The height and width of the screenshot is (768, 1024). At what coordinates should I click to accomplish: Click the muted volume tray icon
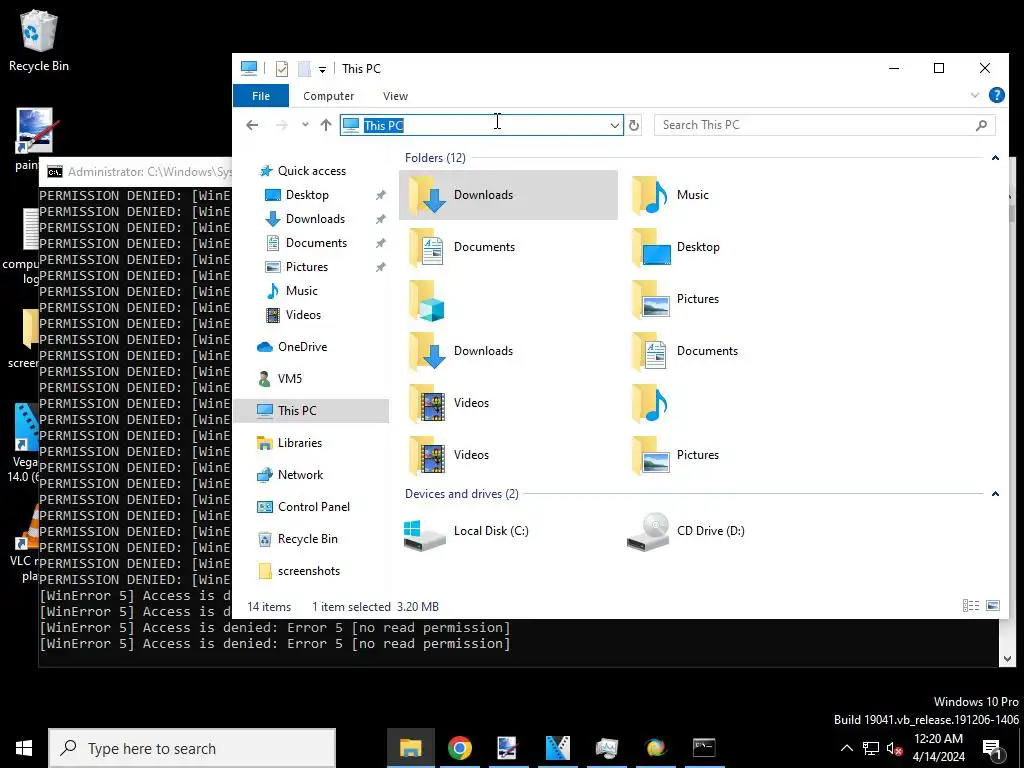click(894, 748)
